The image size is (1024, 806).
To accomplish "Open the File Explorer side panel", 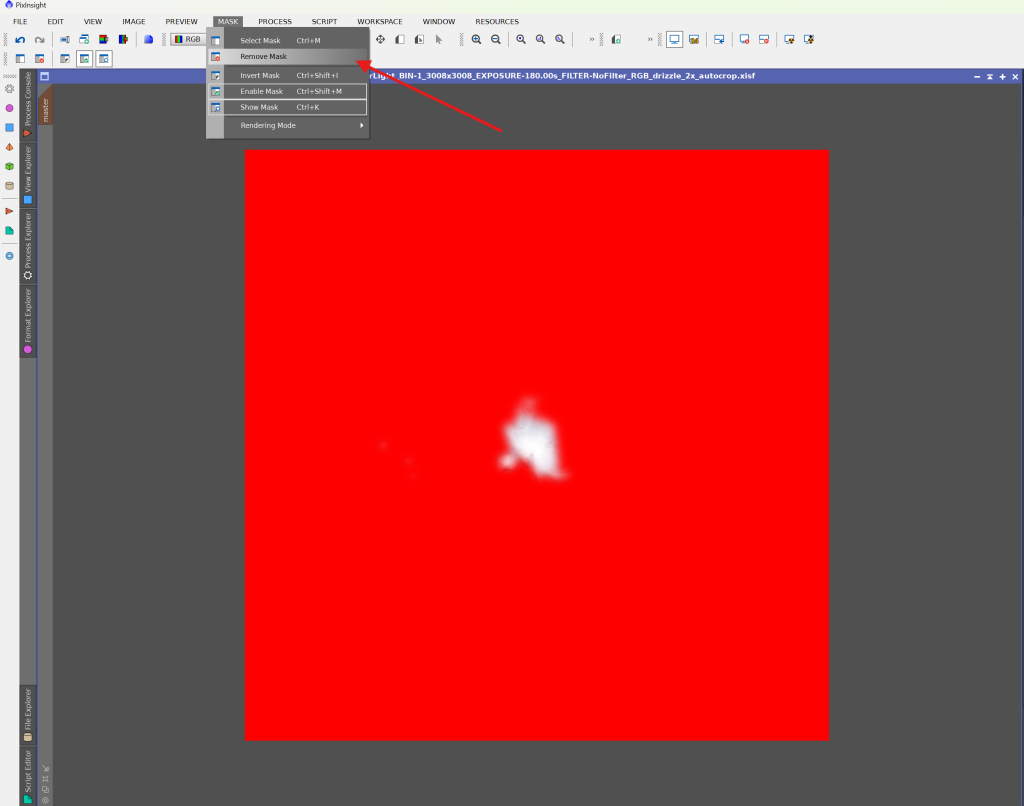I will pyautogui.click(x=28, y=714).
